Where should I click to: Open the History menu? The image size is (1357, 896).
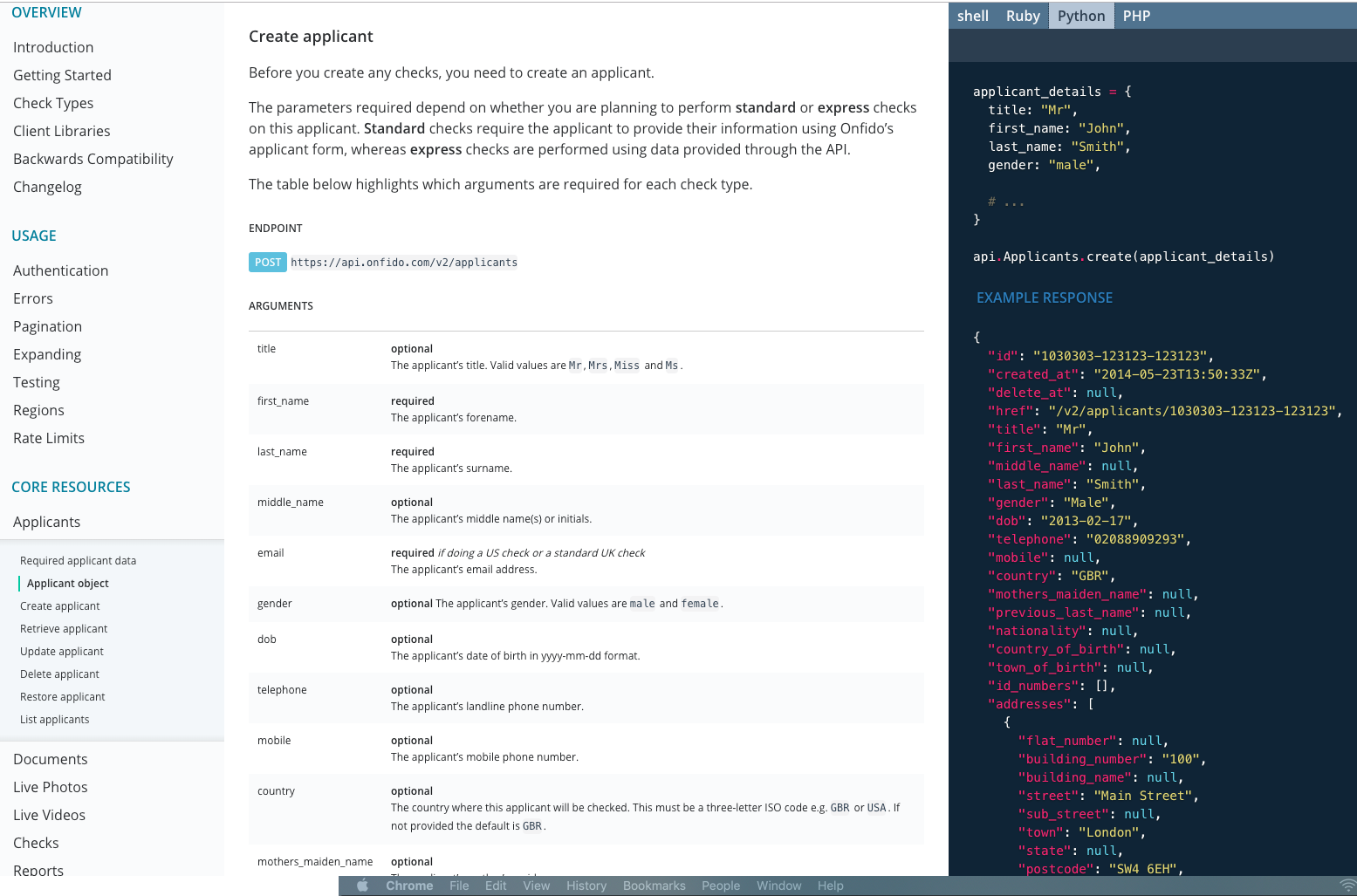[586, 885]
